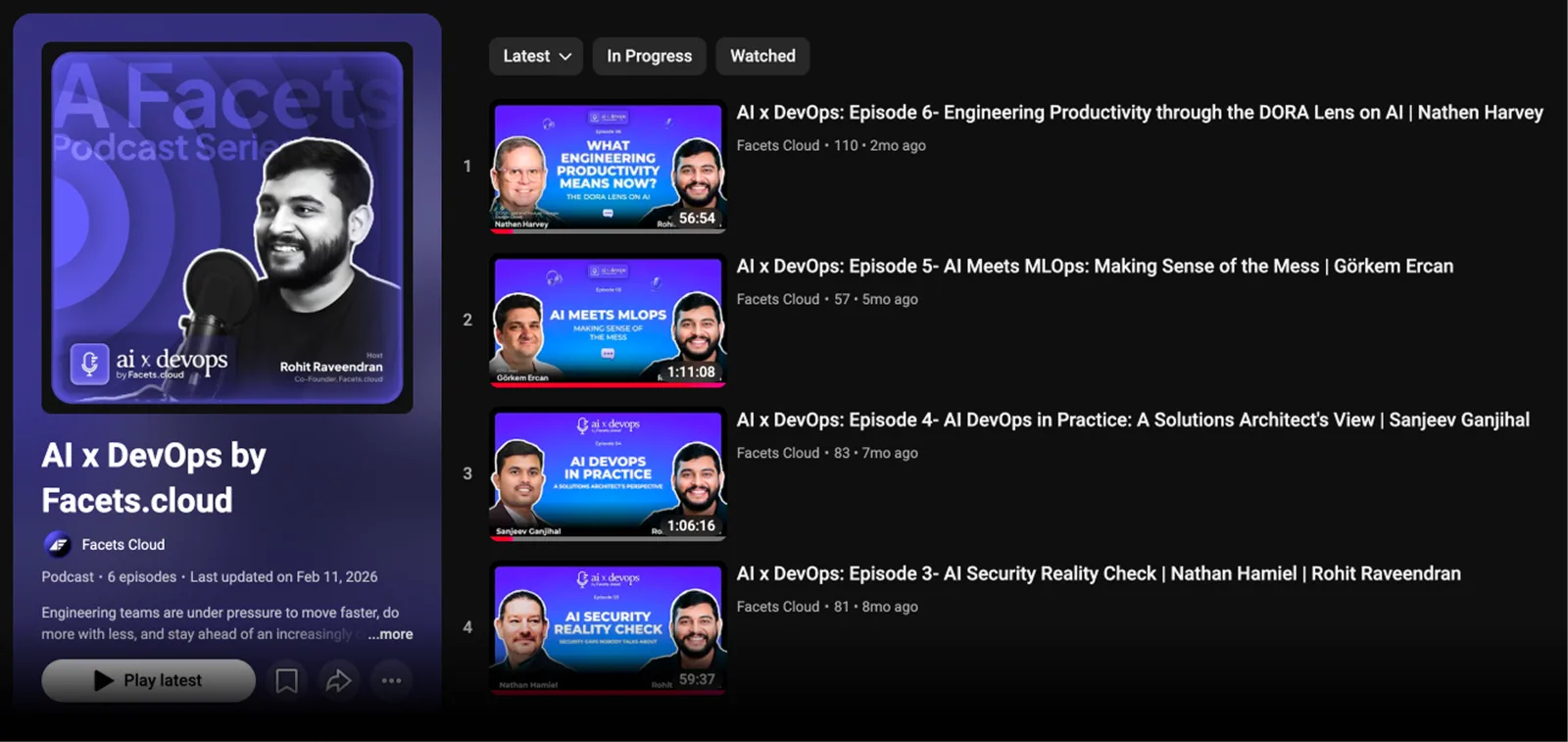Click the red progress bar under Episode 5 thumbnail
1568x742 pixels.
(608, 384)
